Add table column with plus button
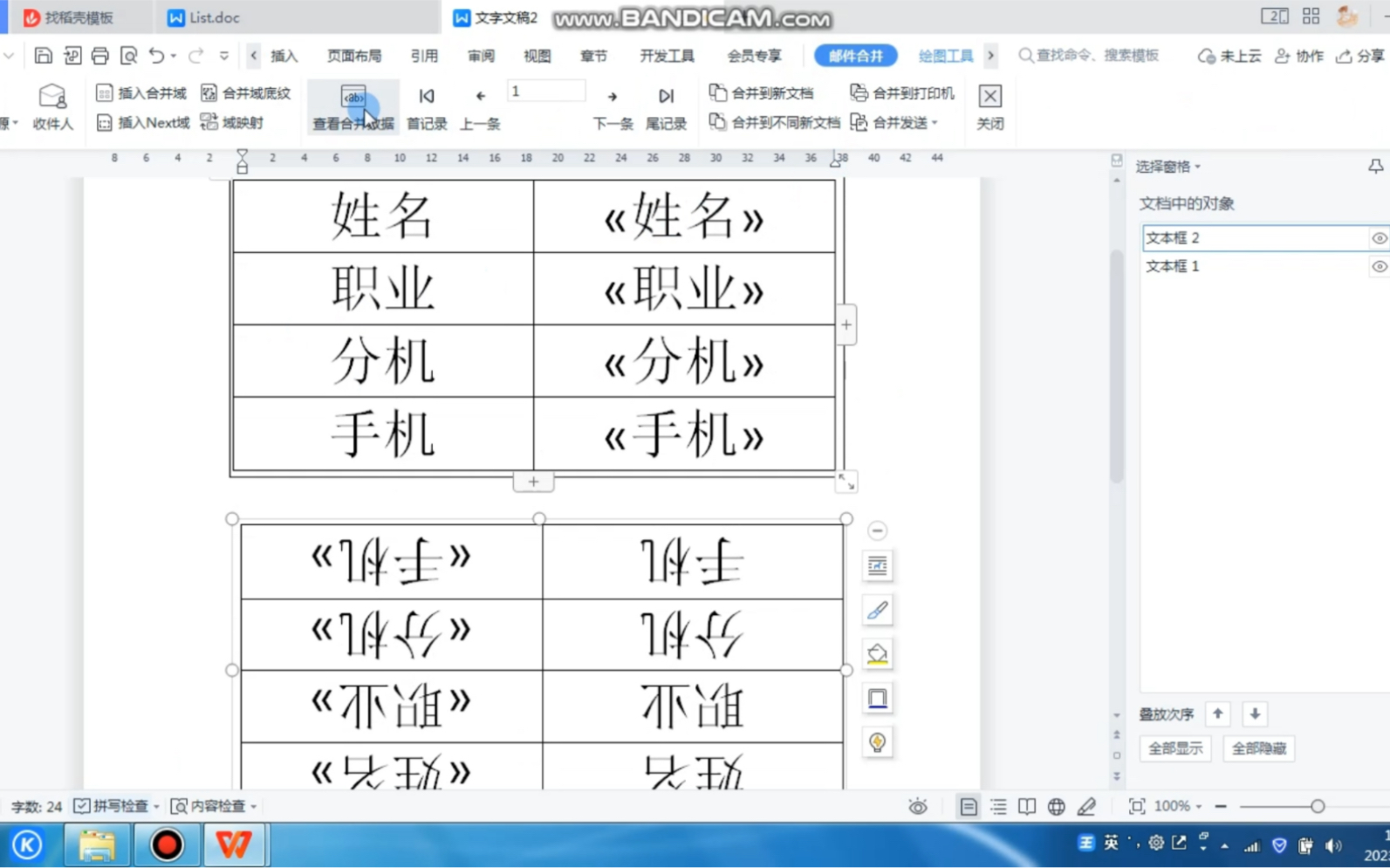Screen dimensions: 1390x868 [846, 325]
